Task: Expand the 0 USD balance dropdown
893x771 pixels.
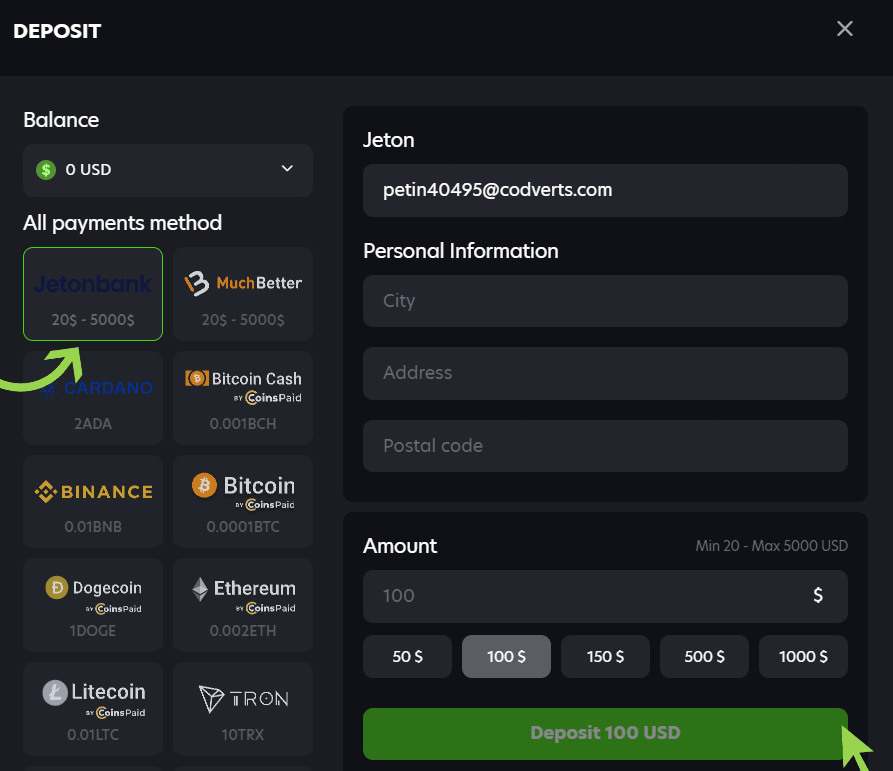Action: point(168,170)
